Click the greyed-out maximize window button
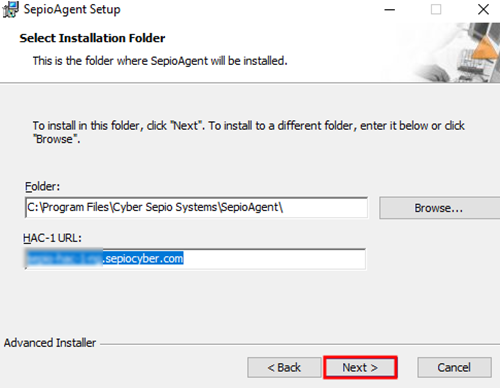Viewport: 500px width, 388px height. [436, 9]
